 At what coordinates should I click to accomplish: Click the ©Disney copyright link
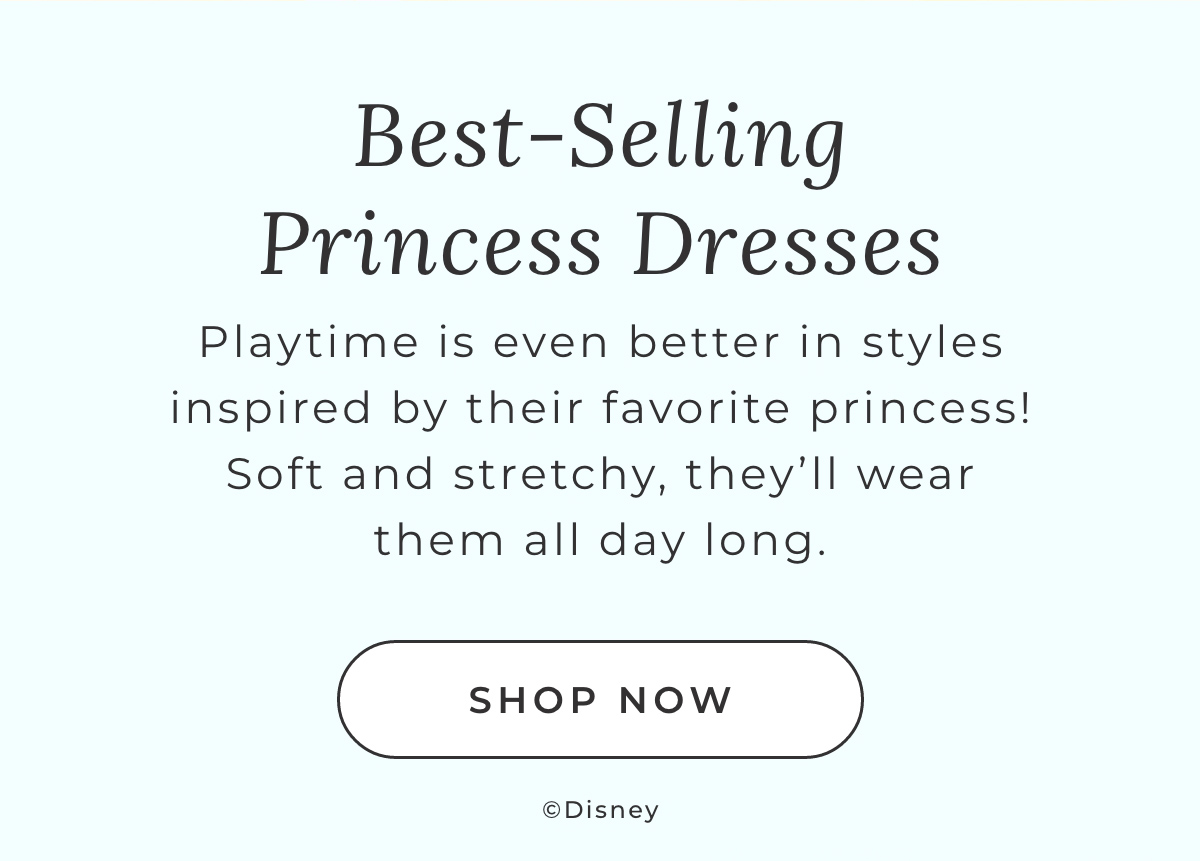click(x=600, y=809)
